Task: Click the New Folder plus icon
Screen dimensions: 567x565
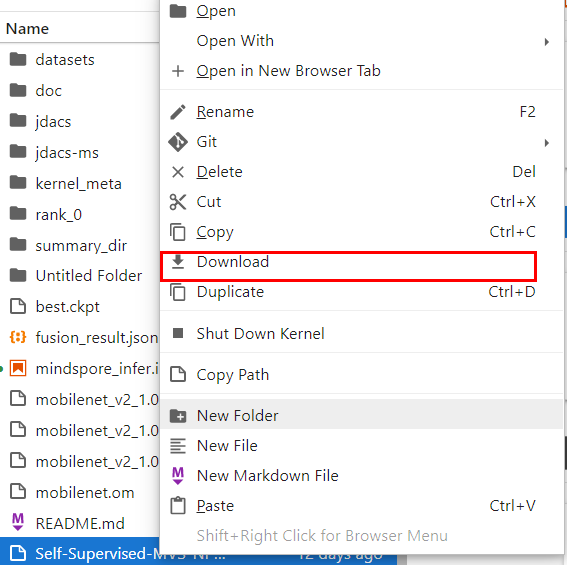Action: click(178, 416)
